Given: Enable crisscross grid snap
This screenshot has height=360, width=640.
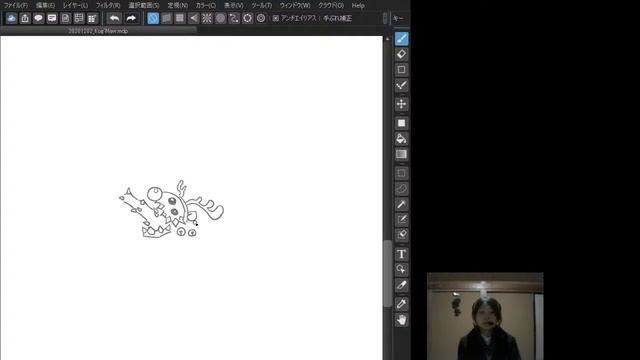Looking at the screenshot, I should tap(180, 18).
